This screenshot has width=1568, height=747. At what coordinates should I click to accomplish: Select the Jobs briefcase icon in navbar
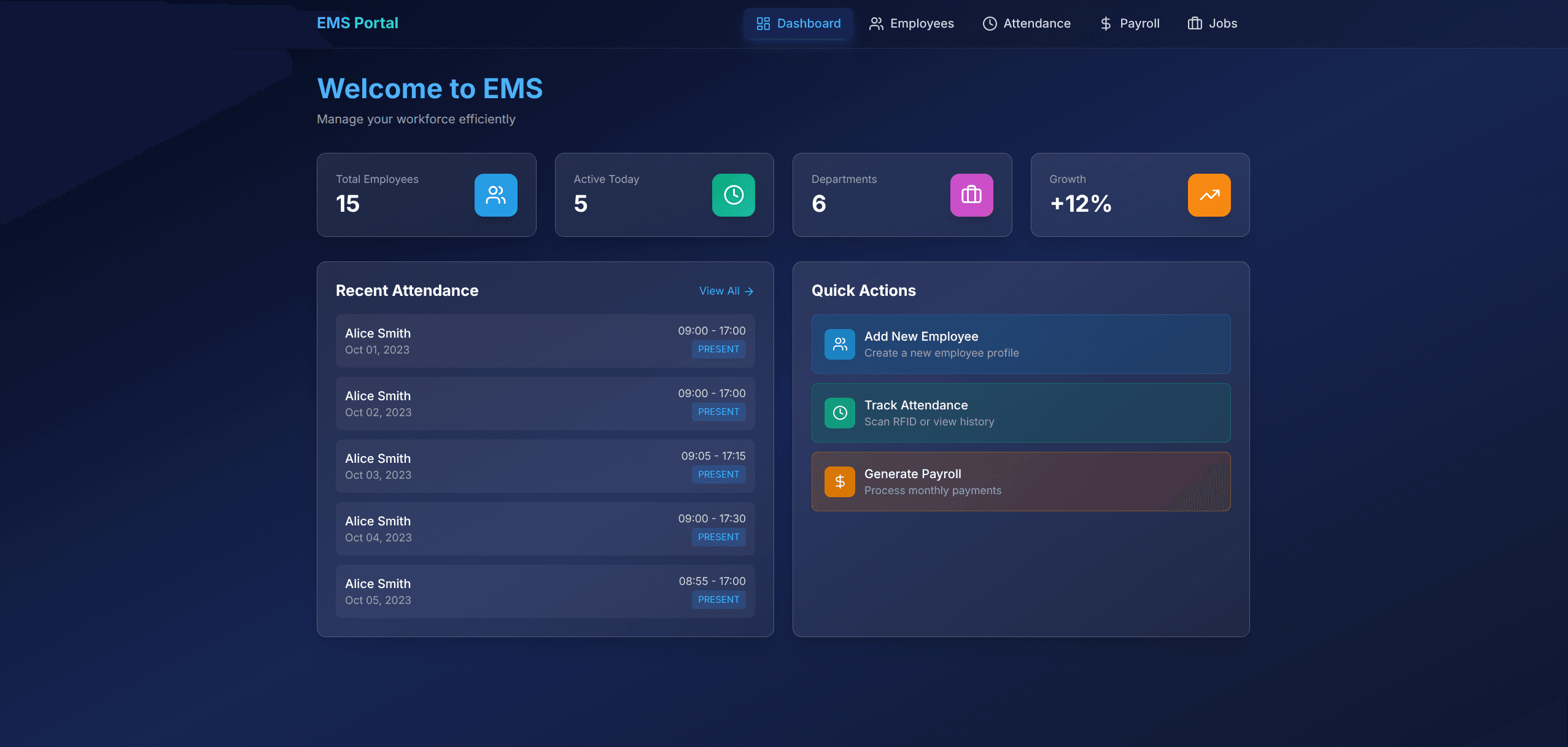pos(1194,23)
